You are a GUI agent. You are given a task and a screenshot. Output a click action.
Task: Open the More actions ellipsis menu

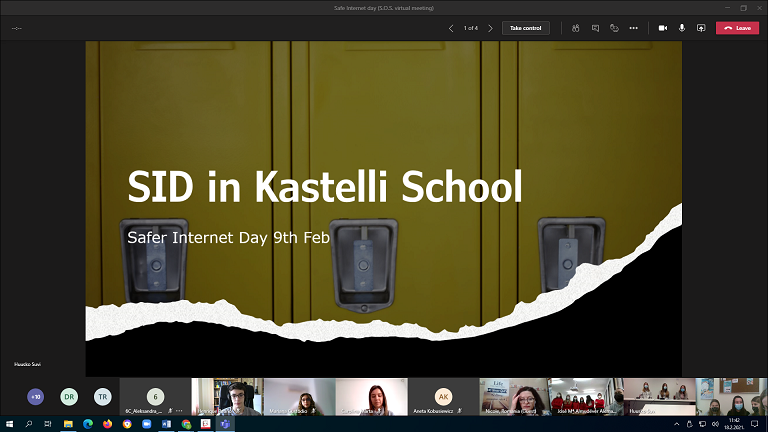click(633, 28)
